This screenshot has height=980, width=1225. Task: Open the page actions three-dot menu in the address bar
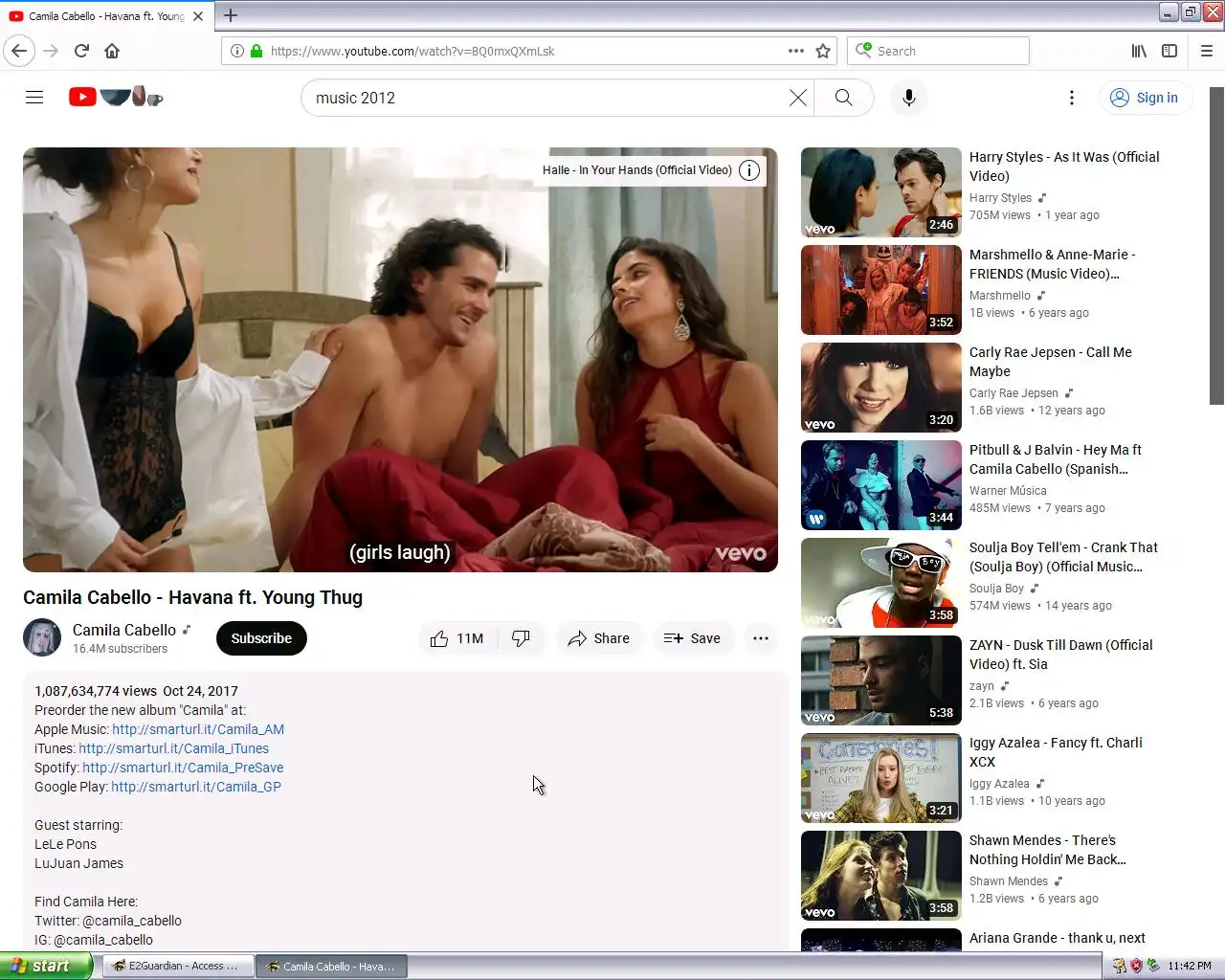pyautogui.click(x=795, y=51)
